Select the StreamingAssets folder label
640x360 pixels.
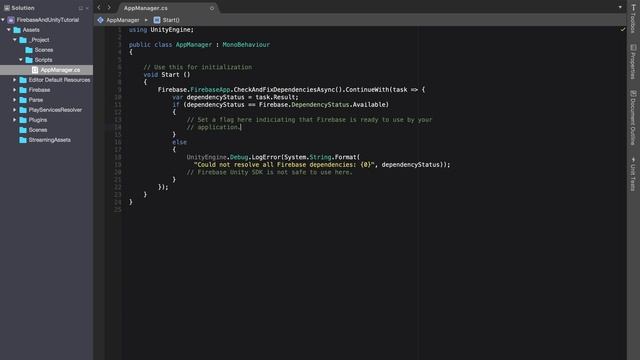[49, 140]
